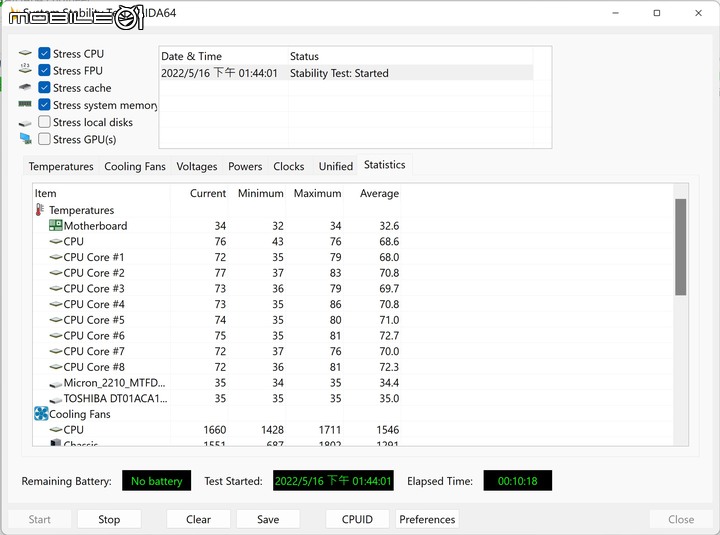The height and width of the screenshot is (535, 720).
Task: Select the Statistics tab
Action: click(x=385, y=165)
